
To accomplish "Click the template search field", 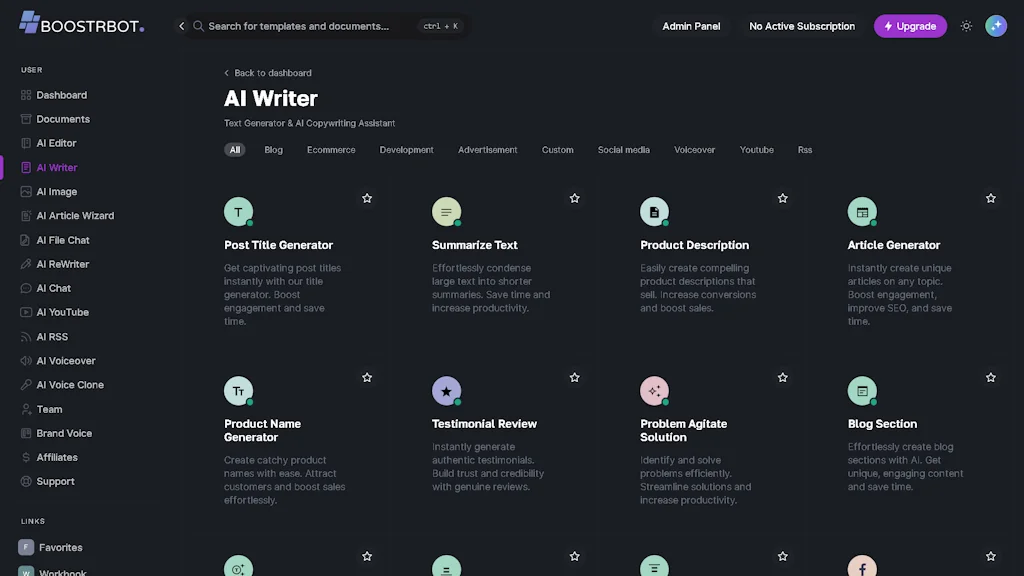I will coord(300,26).
